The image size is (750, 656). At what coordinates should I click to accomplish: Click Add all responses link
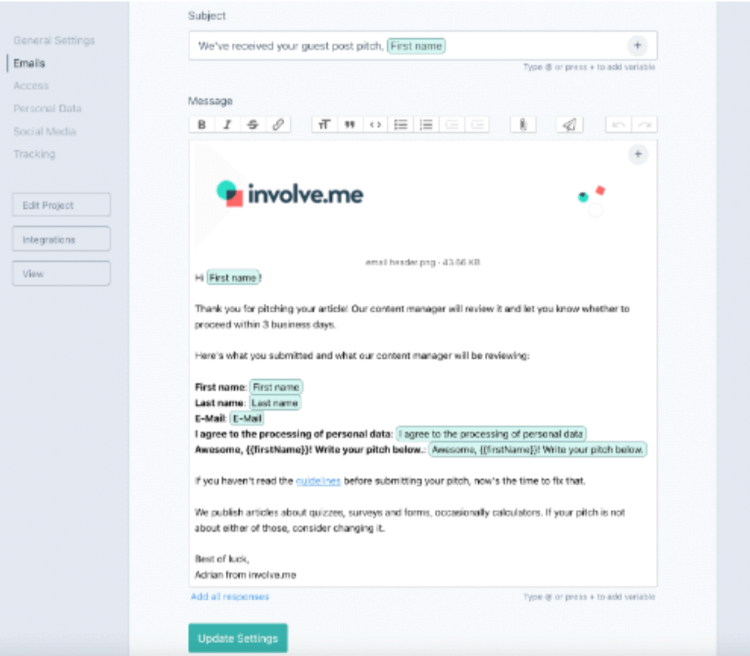[x=230, y=597]
